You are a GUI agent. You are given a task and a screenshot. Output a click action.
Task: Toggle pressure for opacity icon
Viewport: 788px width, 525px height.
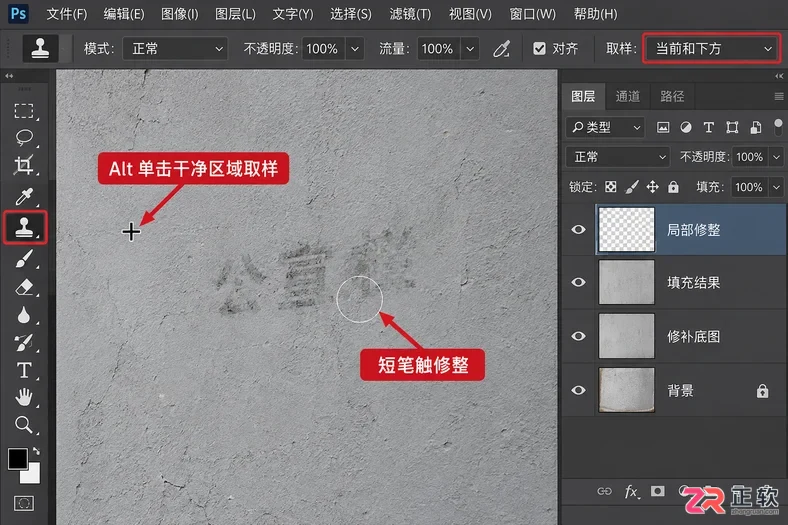501,49
